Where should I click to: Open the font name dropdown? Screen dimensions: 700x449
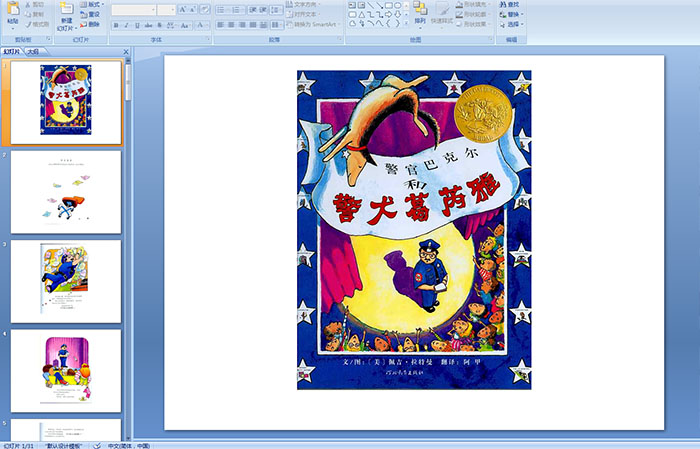(154, 10)
